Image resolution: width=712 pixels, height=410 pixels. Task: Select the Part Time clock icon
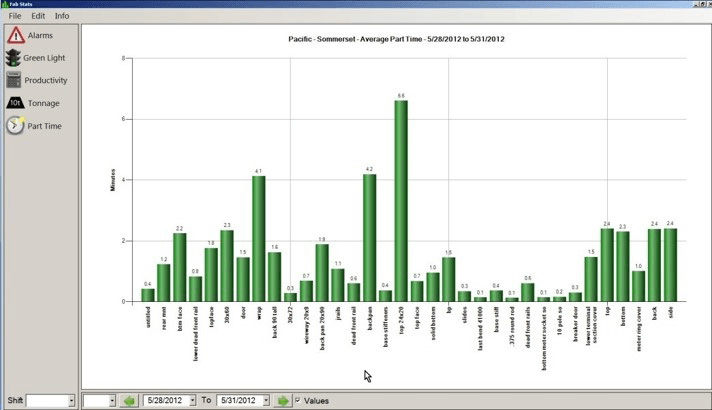(15, 125)
